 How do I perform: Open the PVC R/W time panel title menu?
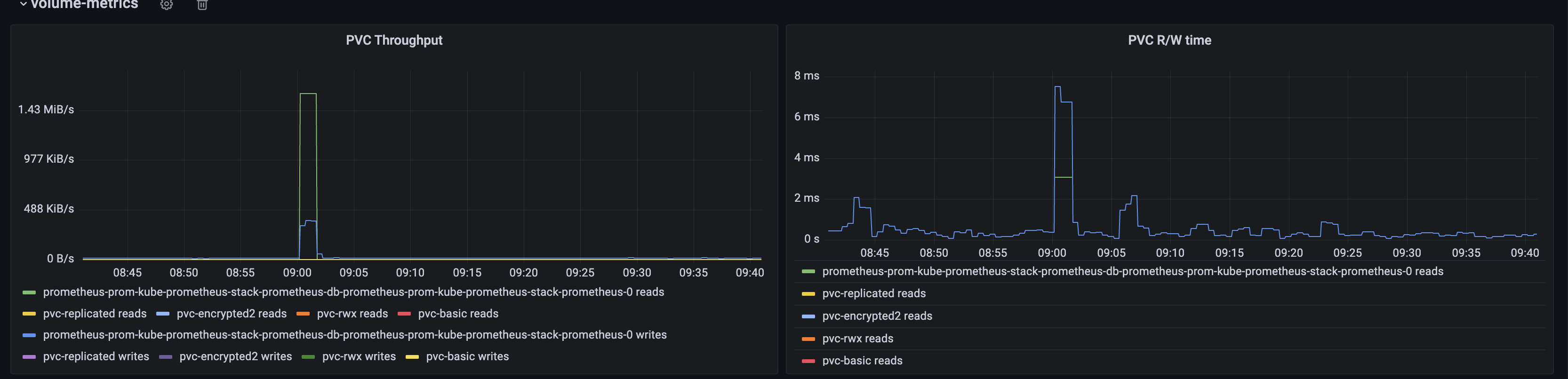[1168, 40]
